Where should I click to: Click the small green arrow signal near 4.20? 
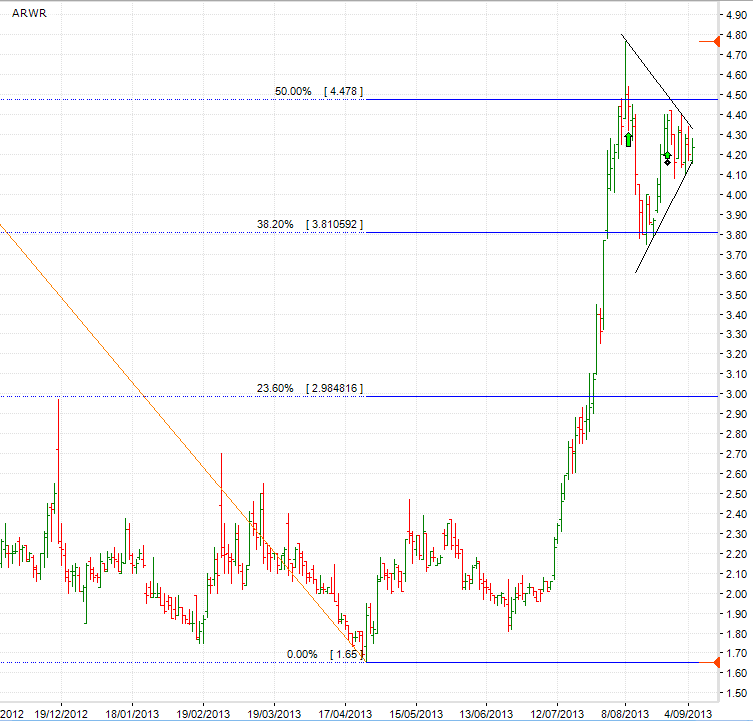[667, 155]
